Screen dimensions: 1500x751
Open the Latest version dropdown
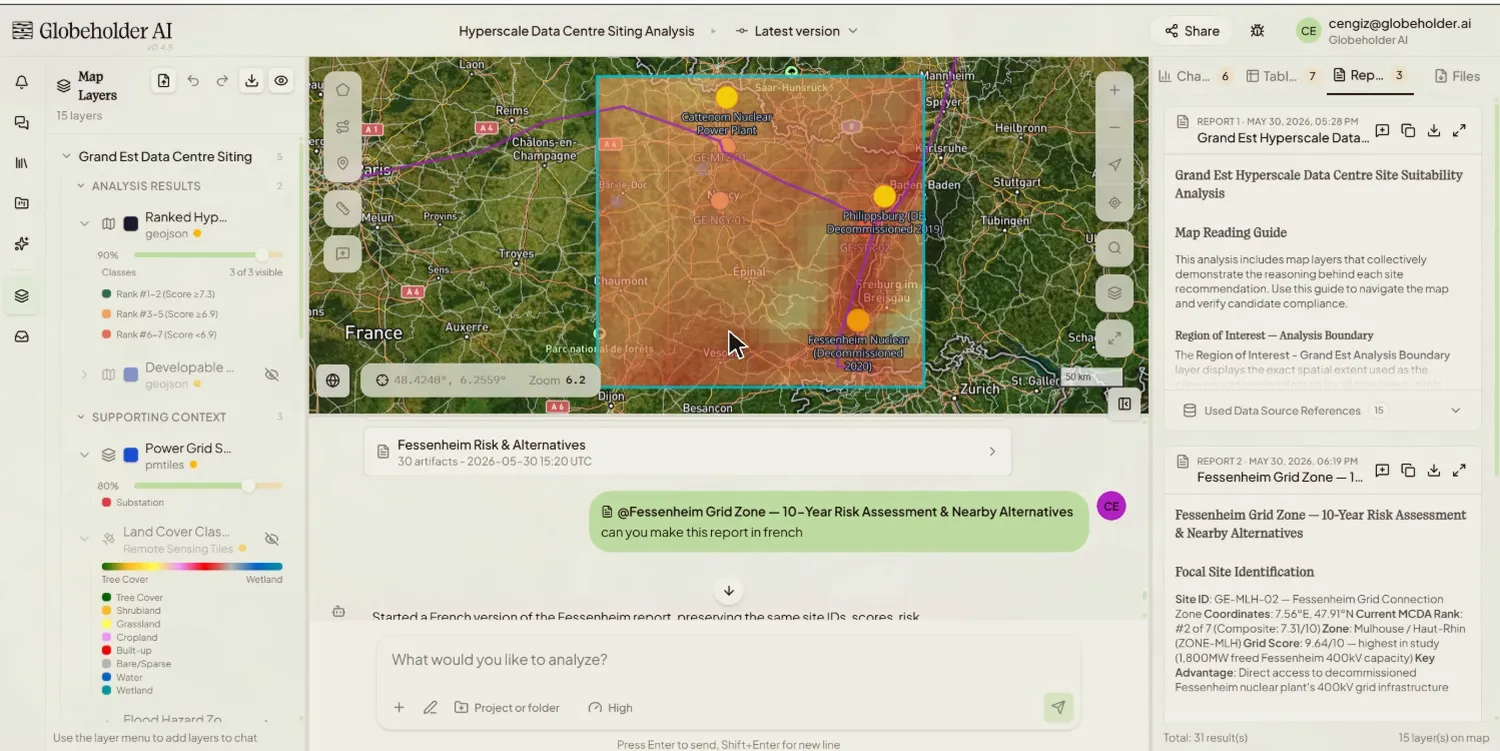(797, 31)
